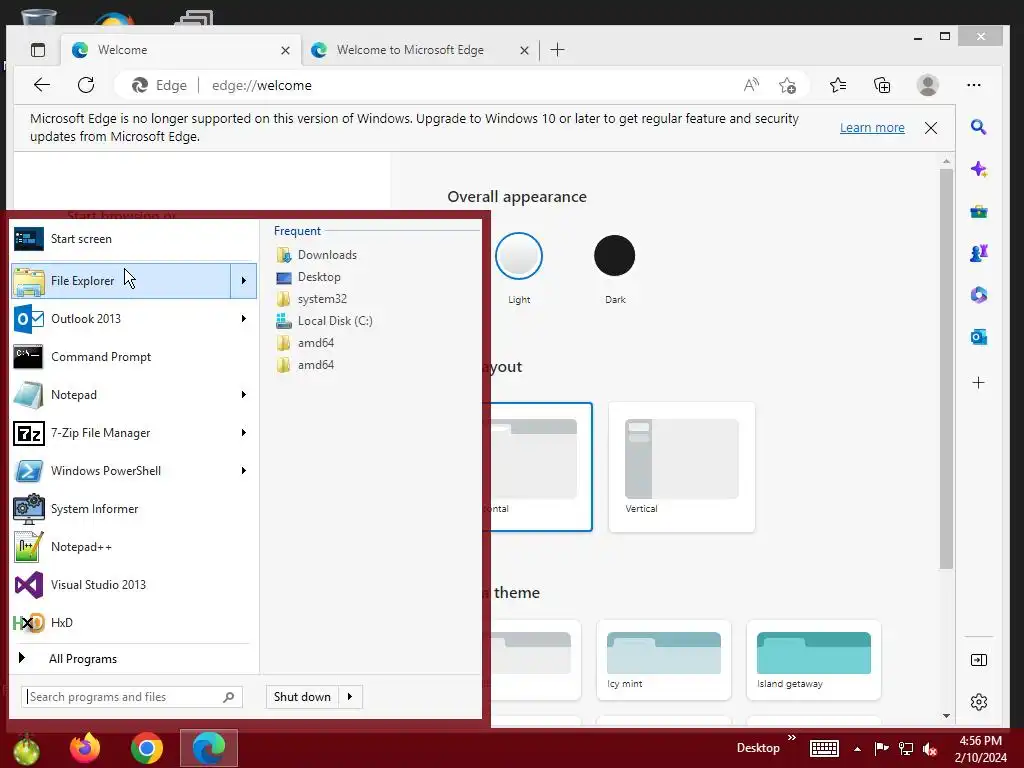Expand Desktop toolbar chevron on taskbar
Screen dimensions: 1024x768
click(792, 738)
